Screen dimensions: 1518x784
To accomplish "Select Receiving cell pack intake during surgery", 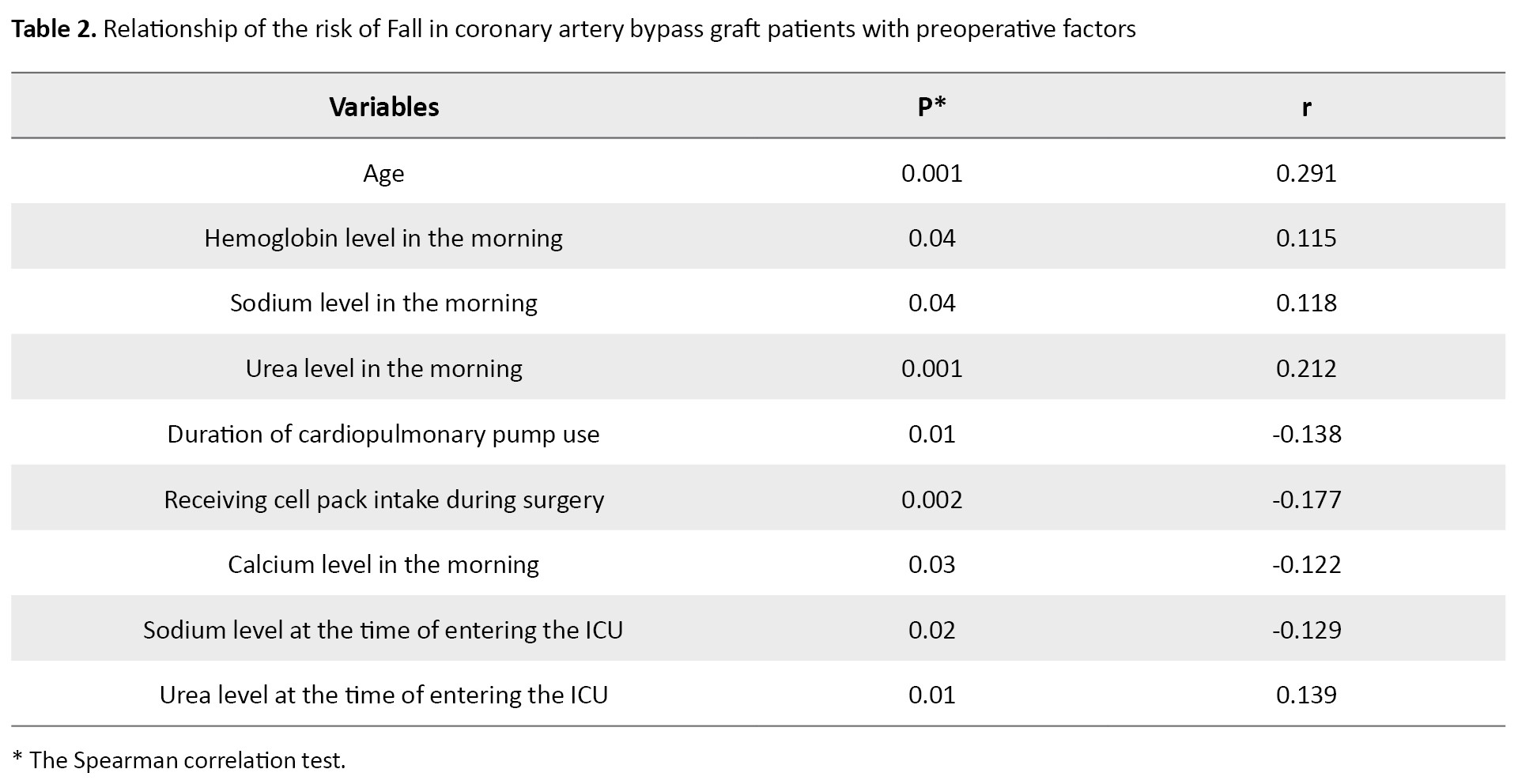I will (x=383, y=499).
